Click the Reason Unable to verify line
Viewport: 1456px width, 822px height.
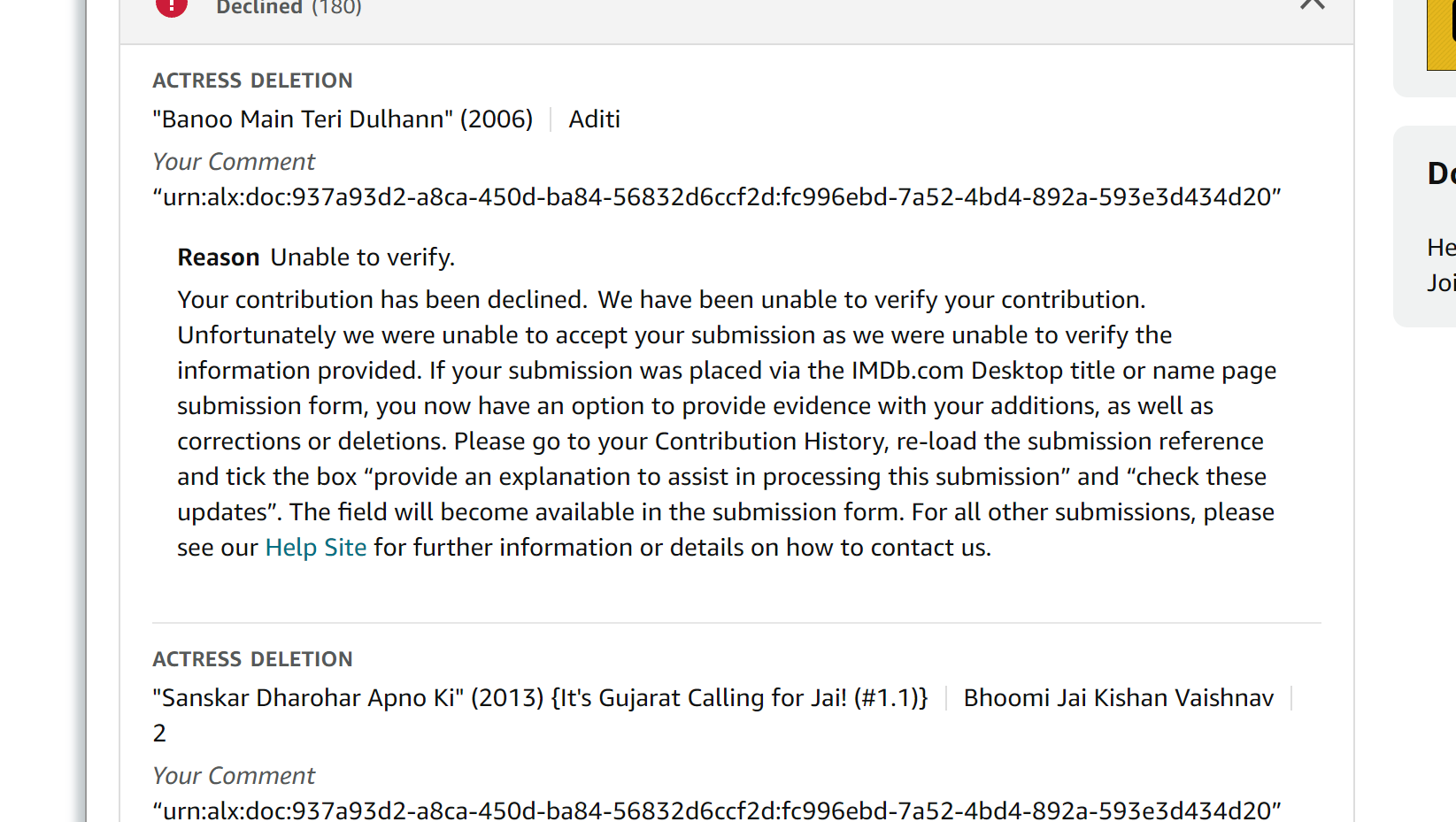tap(316, 257)
